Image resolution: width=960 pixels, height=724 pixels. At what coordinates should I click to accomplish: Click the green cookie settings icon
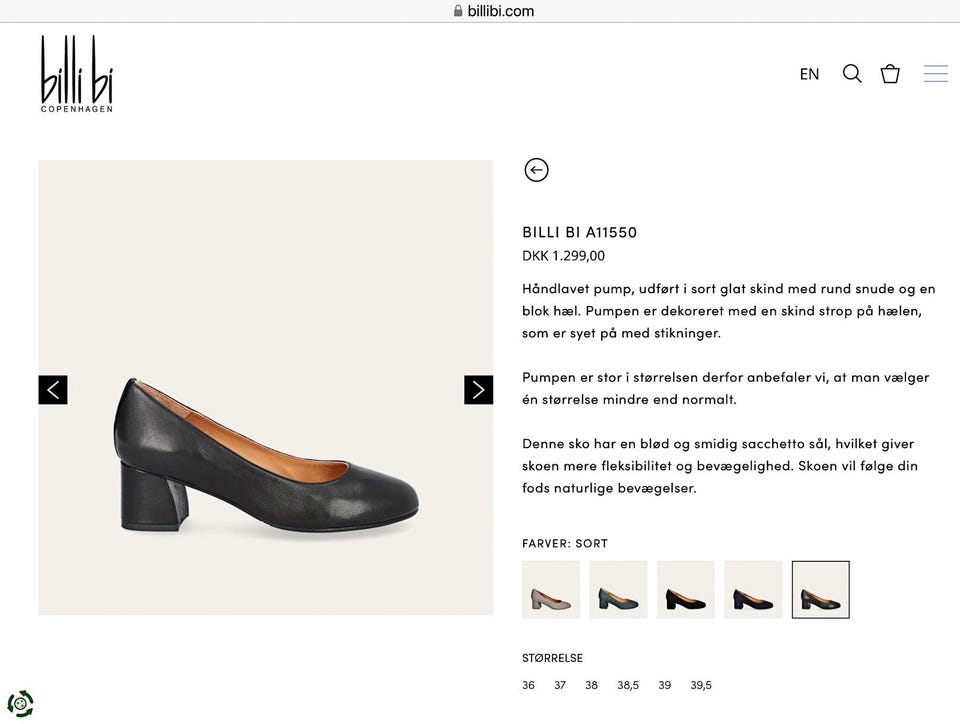point(20,703)
